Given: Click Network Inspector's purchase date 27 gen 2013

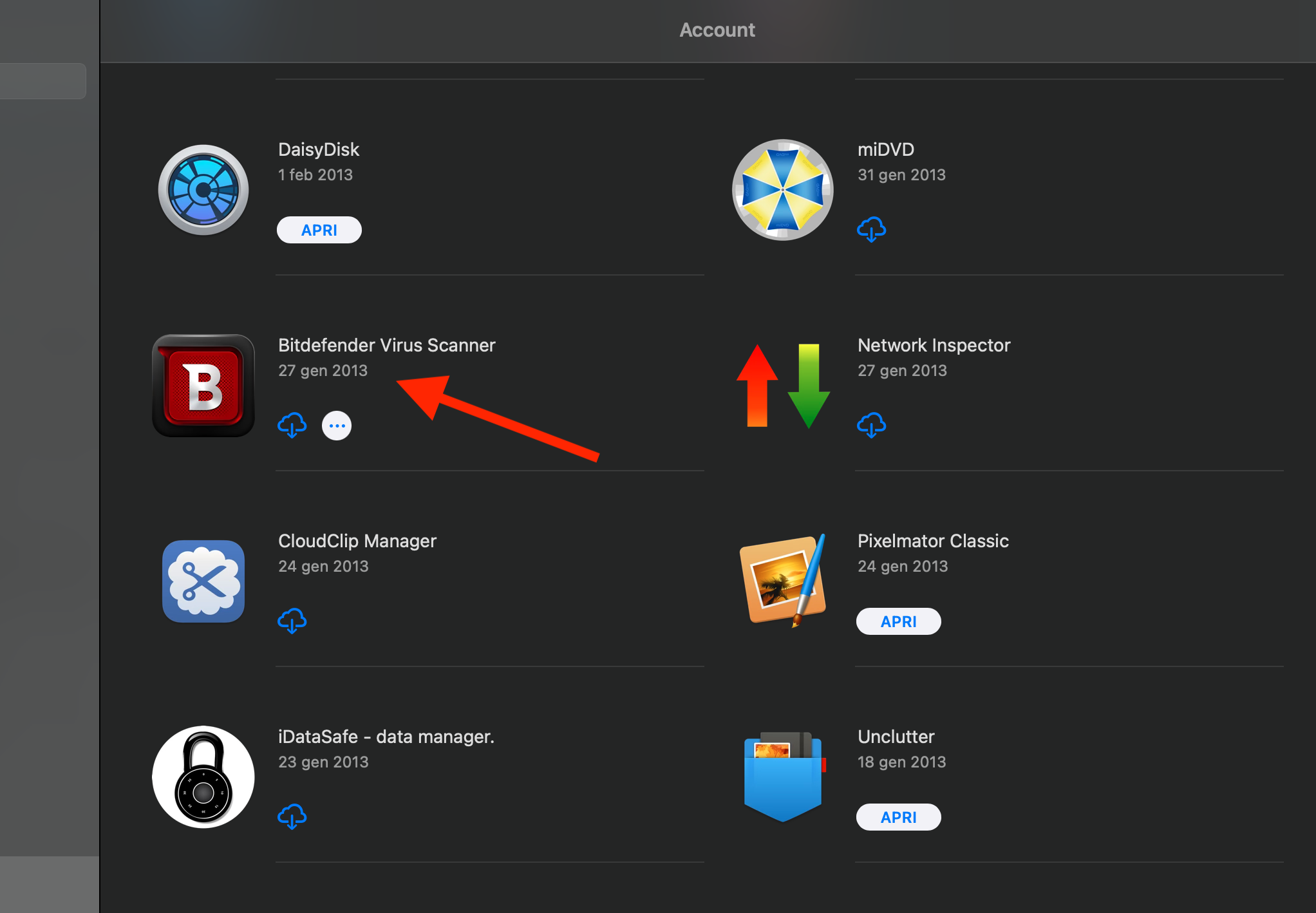Looking at the screenshot, I should click(902, 370).
